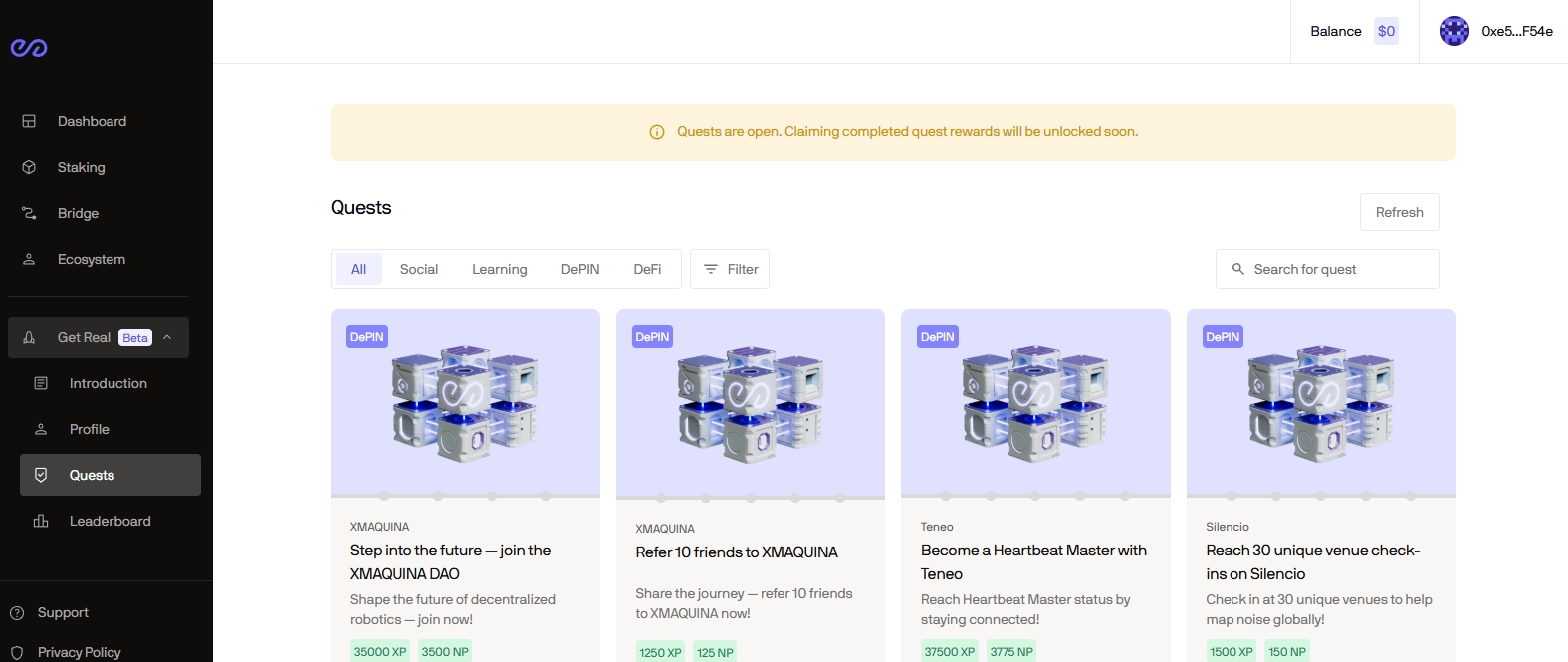The width and height of the screenshot is (1568, 662).
Task: Open Dashboard via its grid icon
Action: (x=29, y=121)
